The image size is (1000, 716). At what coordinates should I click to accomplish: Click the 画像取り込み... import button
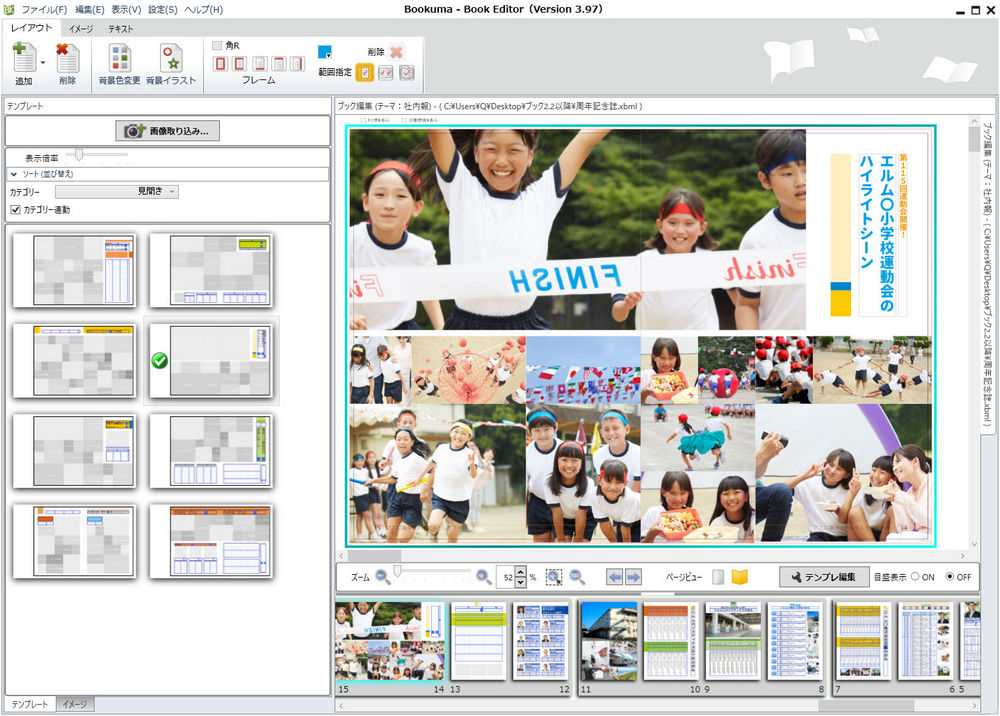[x=167, y=131]
